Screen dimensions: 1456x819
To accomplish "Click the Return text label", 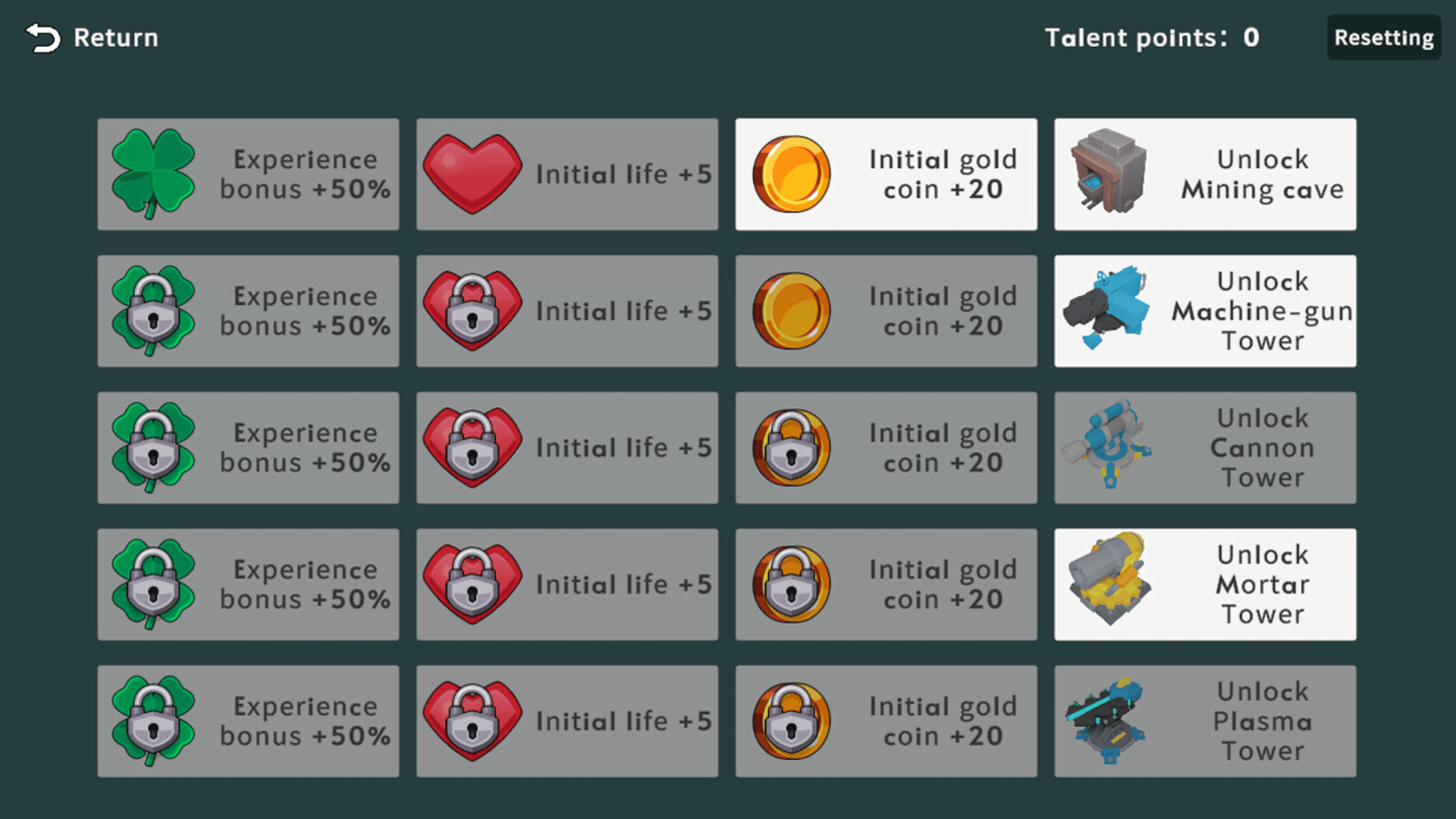I will pyautogui.click(x=116, y=38).
